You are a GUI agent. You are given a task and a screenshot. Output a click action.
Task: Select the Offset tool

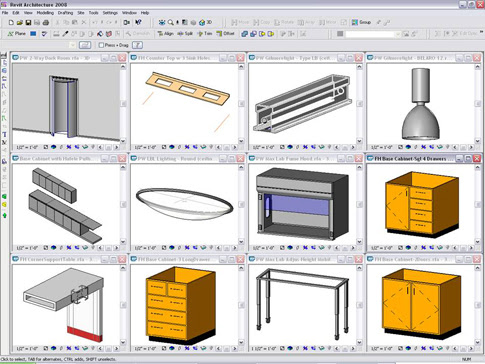[x=226, y=34]
